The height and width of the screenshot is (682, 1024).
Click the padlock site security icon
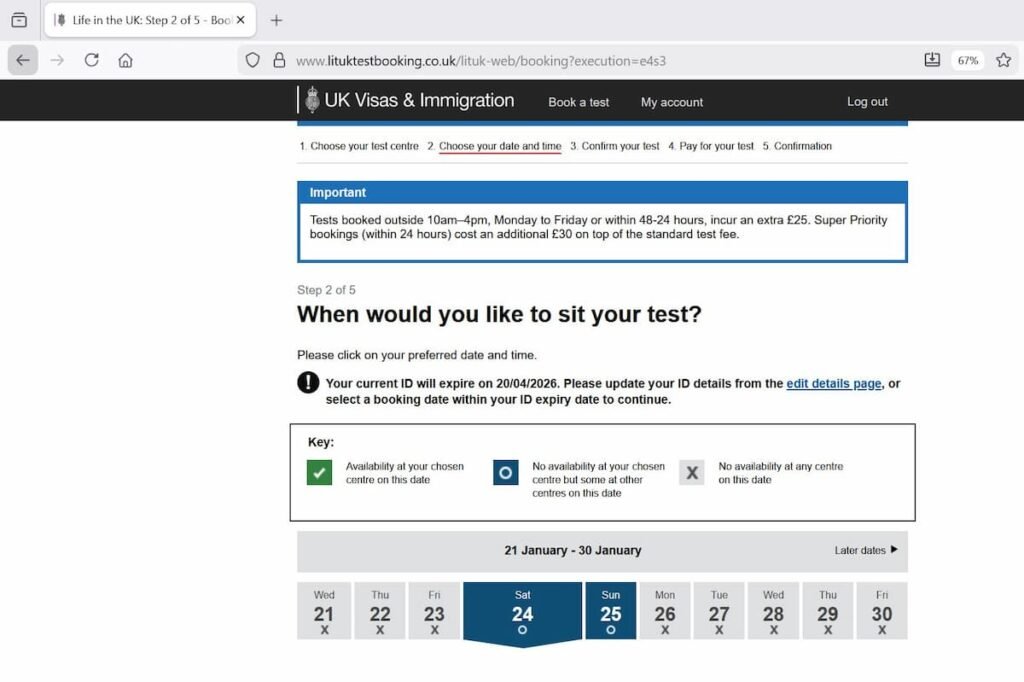click(279, 60)
